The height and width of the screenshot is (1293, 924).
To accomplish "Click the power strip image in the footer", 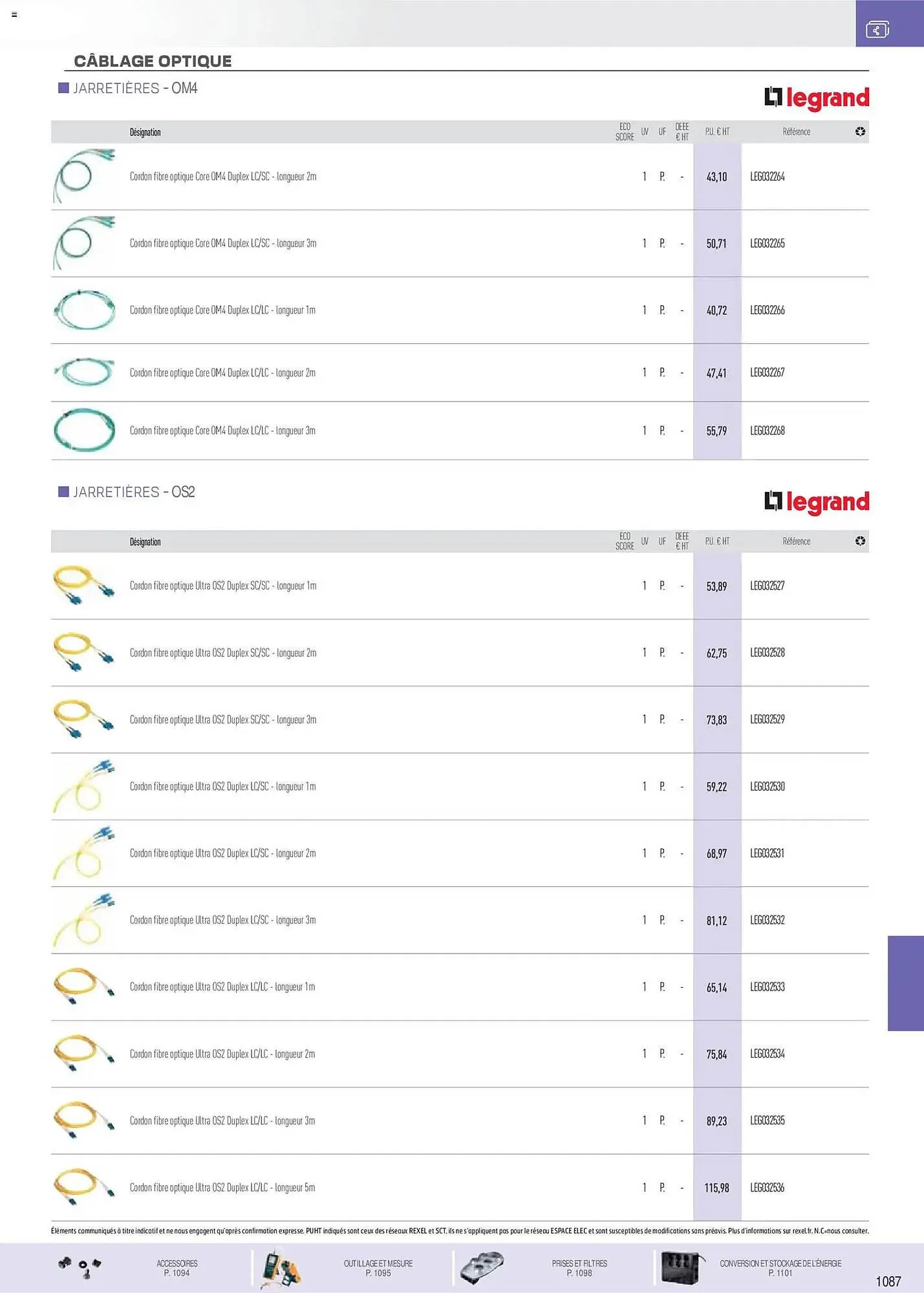I will (482, 1267).
